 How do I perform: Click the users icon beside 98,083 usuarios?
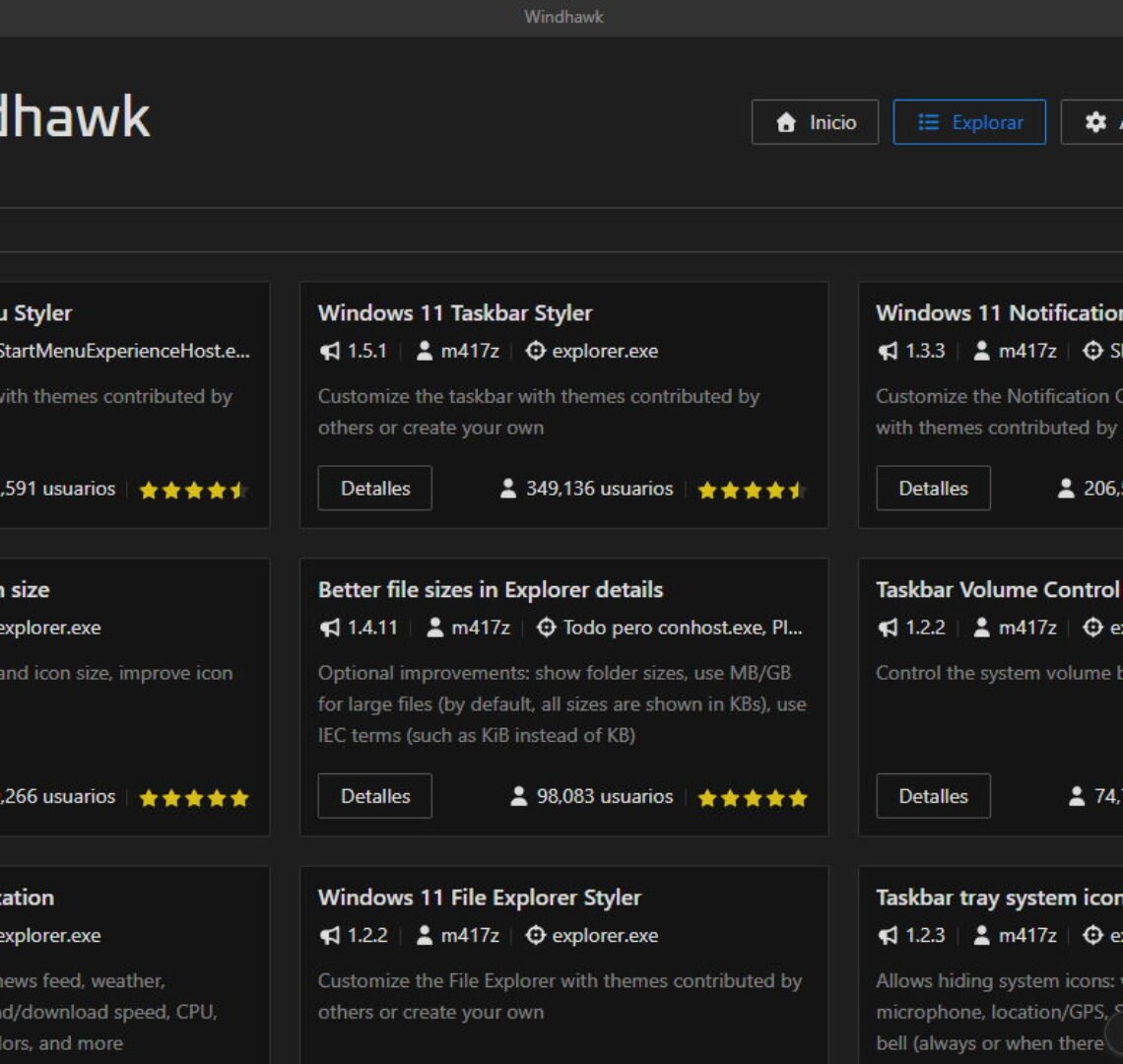pos(517,796)
